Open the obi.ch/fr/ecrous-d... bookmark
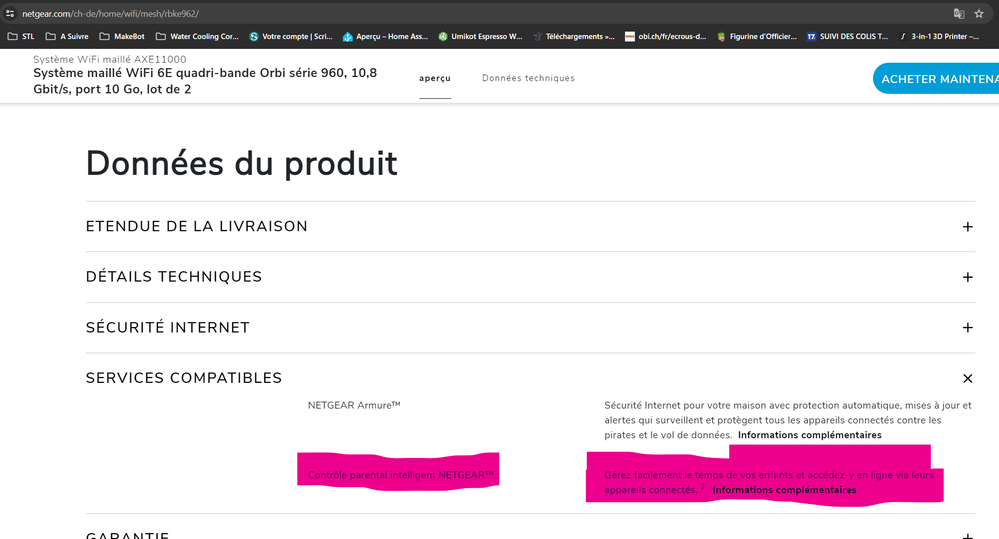Screen dimensions: 999x539 click(665, 36)
